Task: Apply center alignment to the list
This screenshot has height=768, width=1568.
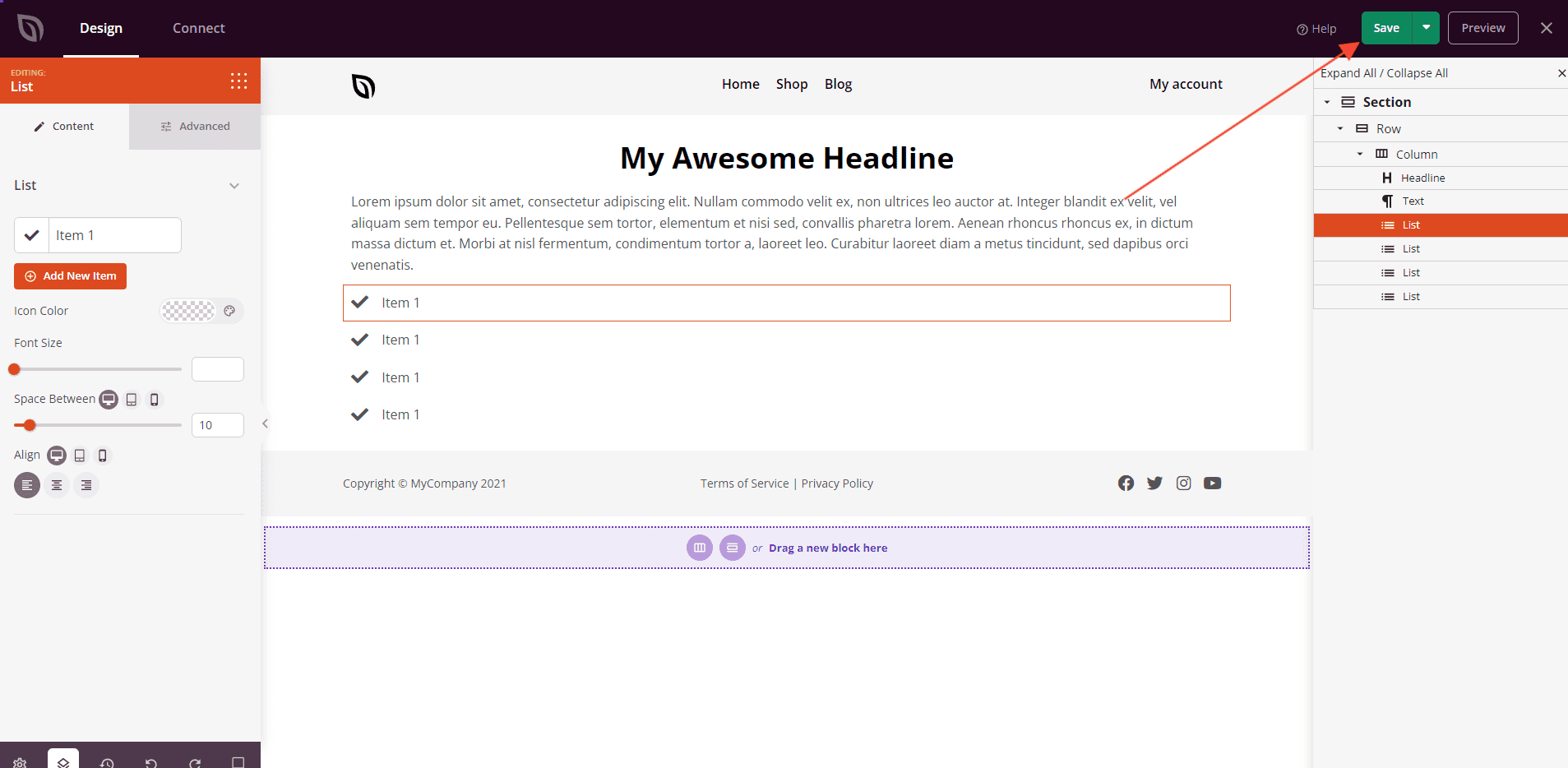Action: [x=57, y=485]
